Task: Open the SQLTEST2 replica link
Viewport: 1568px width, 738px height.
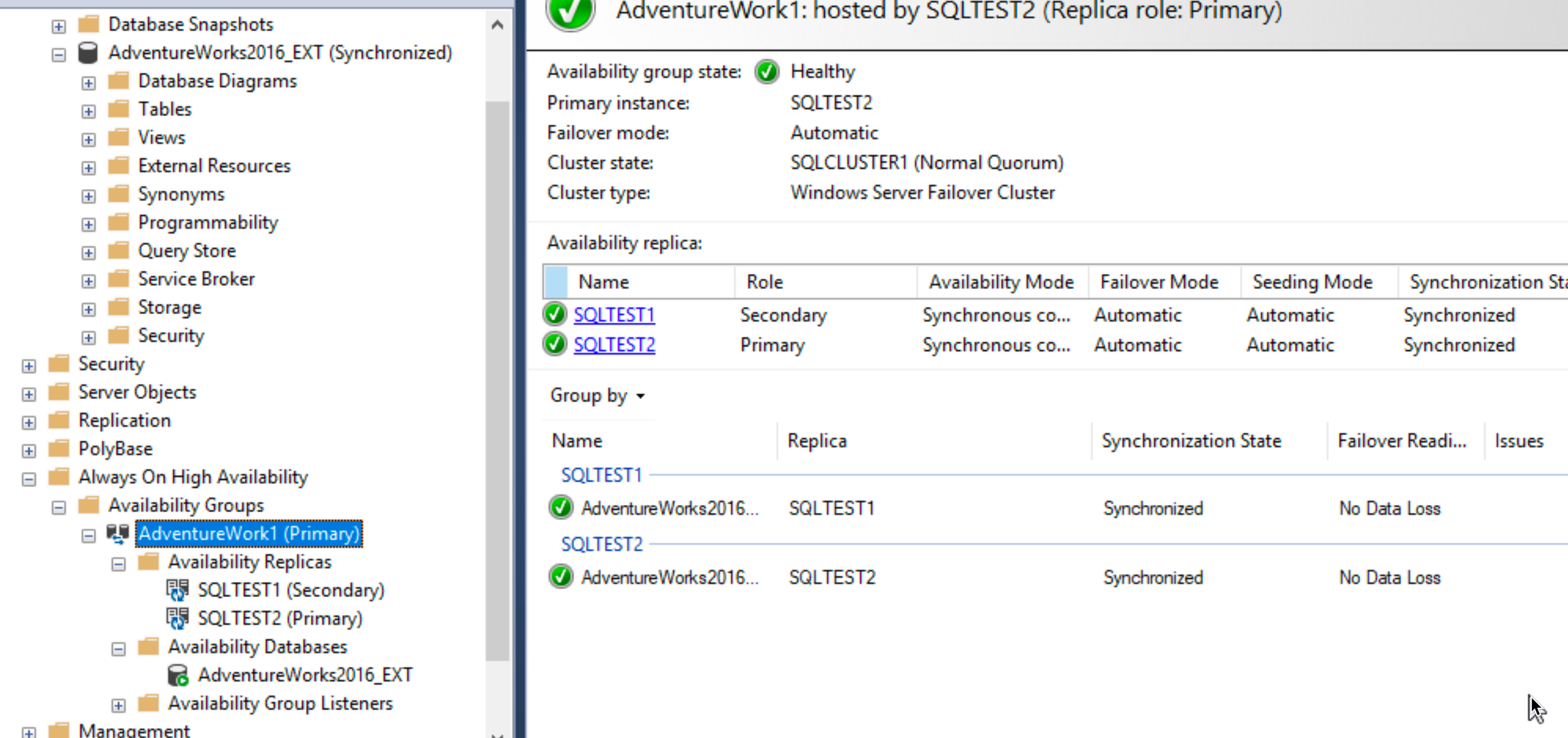Action: [614, 344]
